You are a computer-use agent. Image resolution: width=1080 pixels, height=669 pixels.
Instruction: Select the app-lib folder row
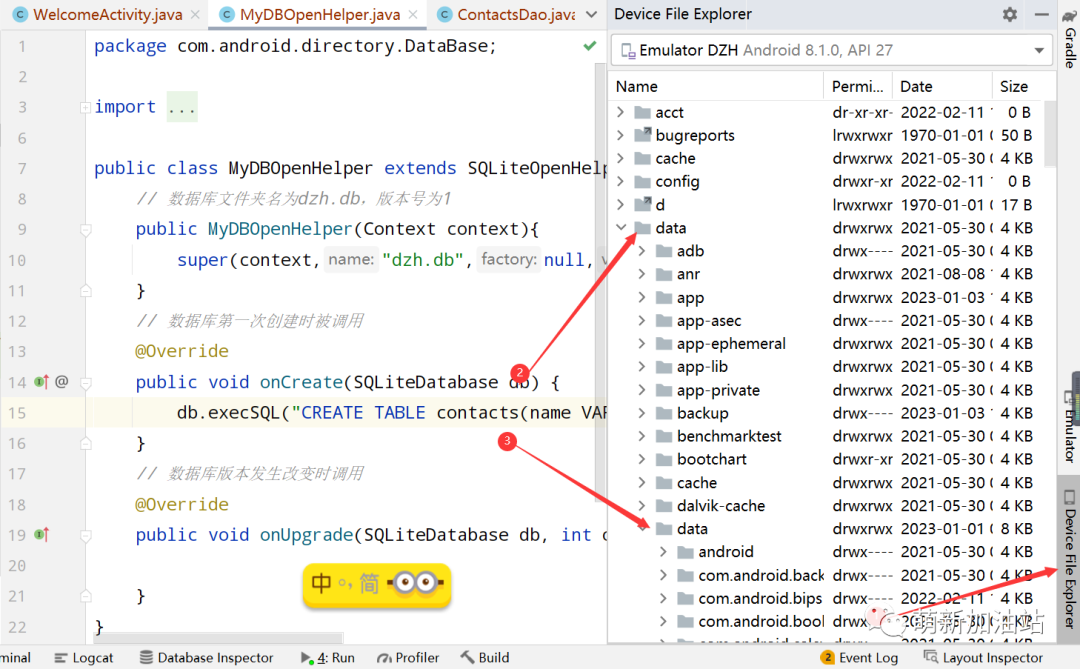point(827,367)
